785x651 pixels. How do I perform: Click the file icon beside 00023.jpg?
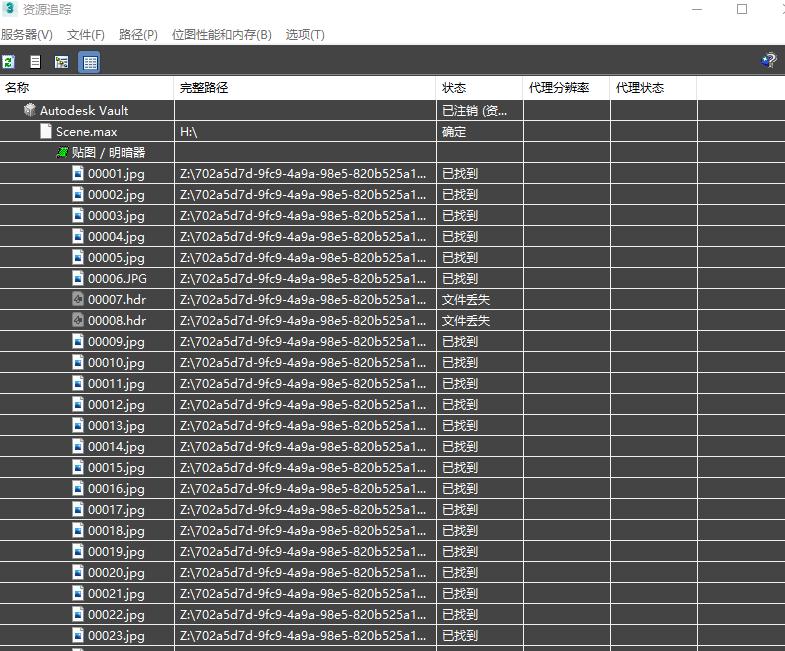pyautogui.click(x=78, y=635)
